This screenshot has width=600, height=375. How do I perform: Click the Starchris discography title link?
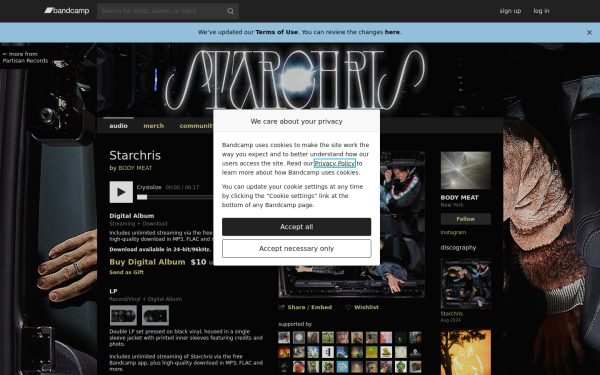click(452, 313)
